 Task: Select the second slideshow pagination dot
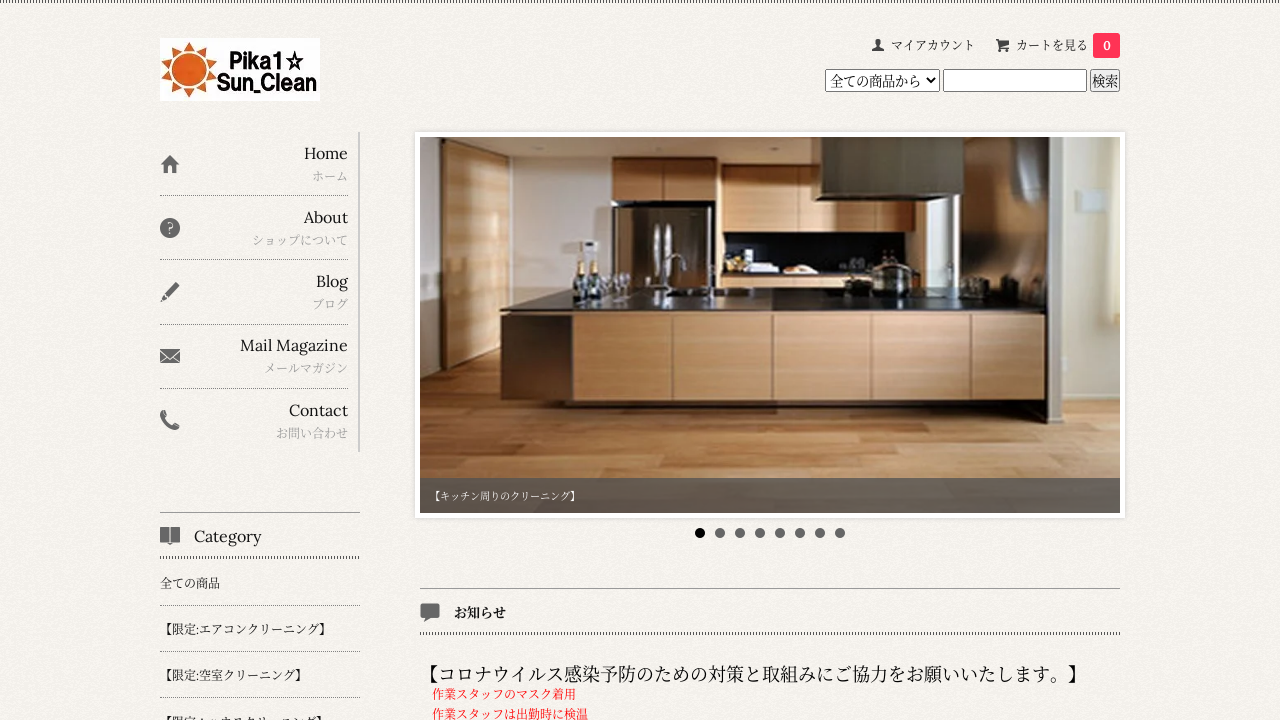point(720,533)
